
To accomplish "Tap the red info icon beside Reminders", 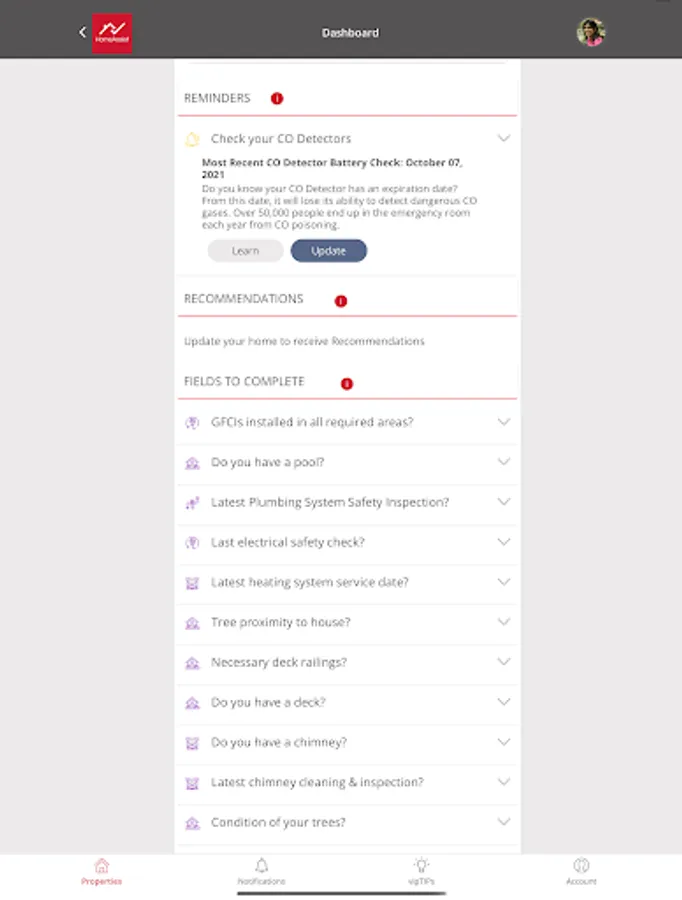I will pyautogui.click(x=277, y=99).
